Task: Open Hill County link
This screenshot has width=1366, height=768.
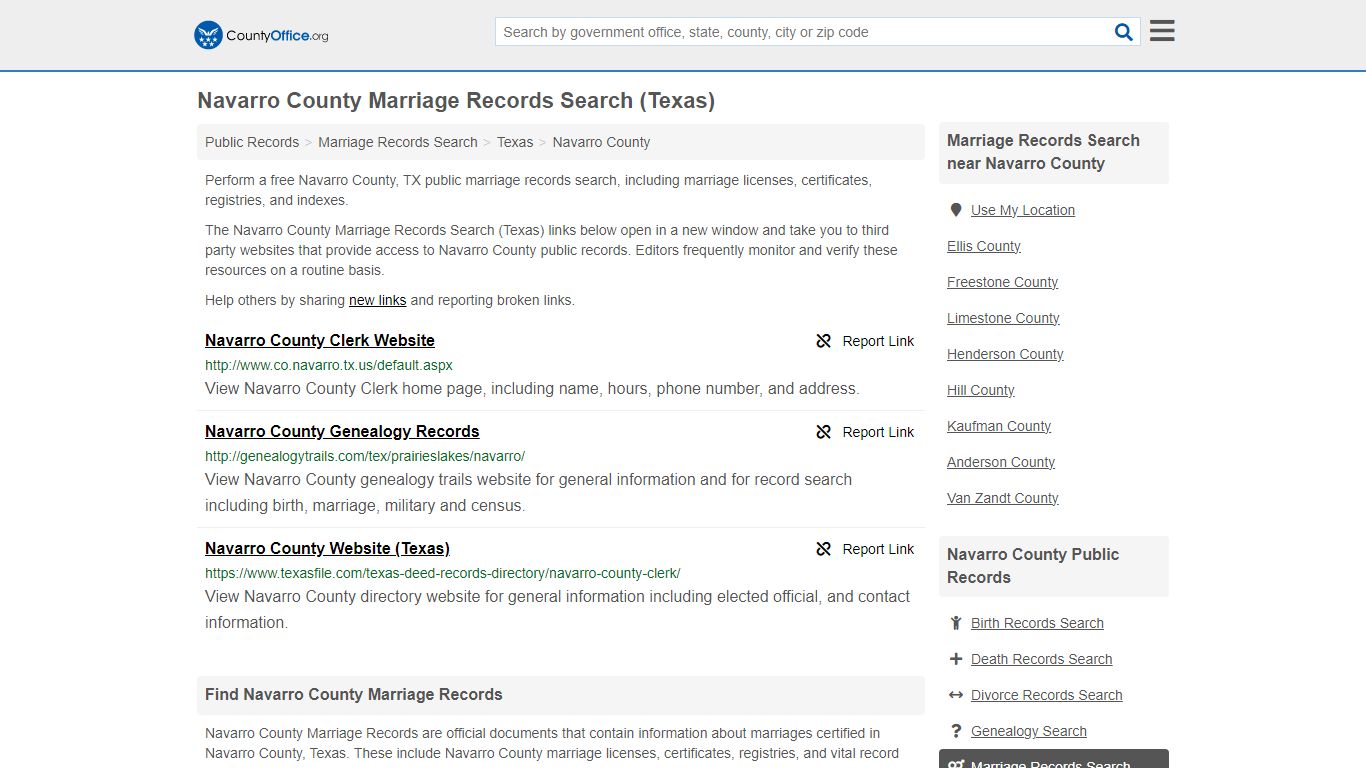Action: point(981,390)
